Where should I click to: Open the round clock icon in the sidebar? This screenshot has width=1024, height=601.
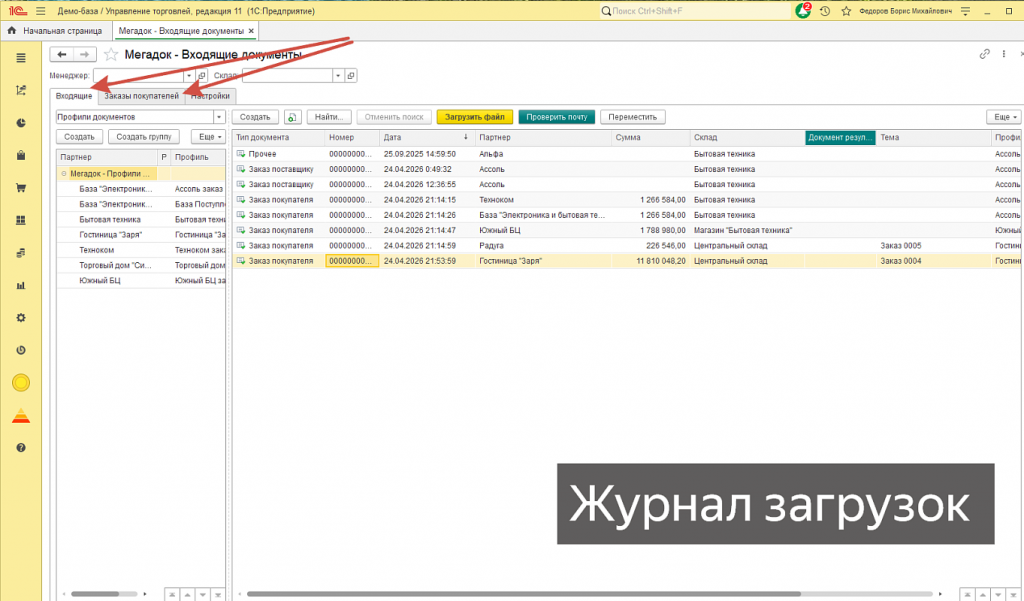(21, 350)
